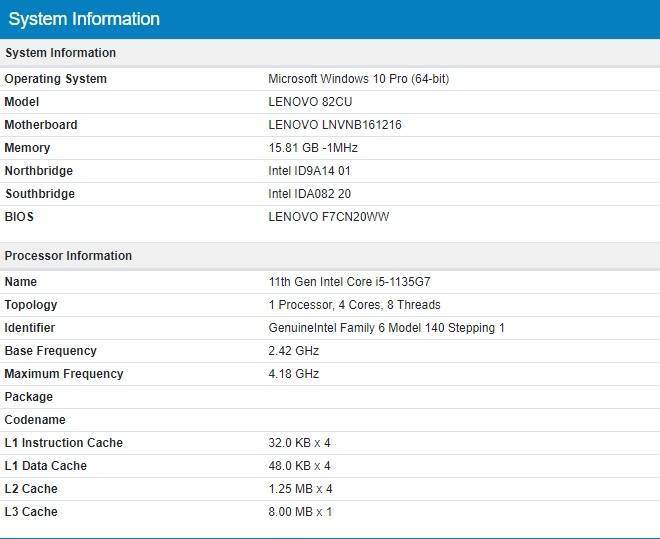Click the 'Identifier' label
This screenshot has height=539, width=660.
(29, 328)
